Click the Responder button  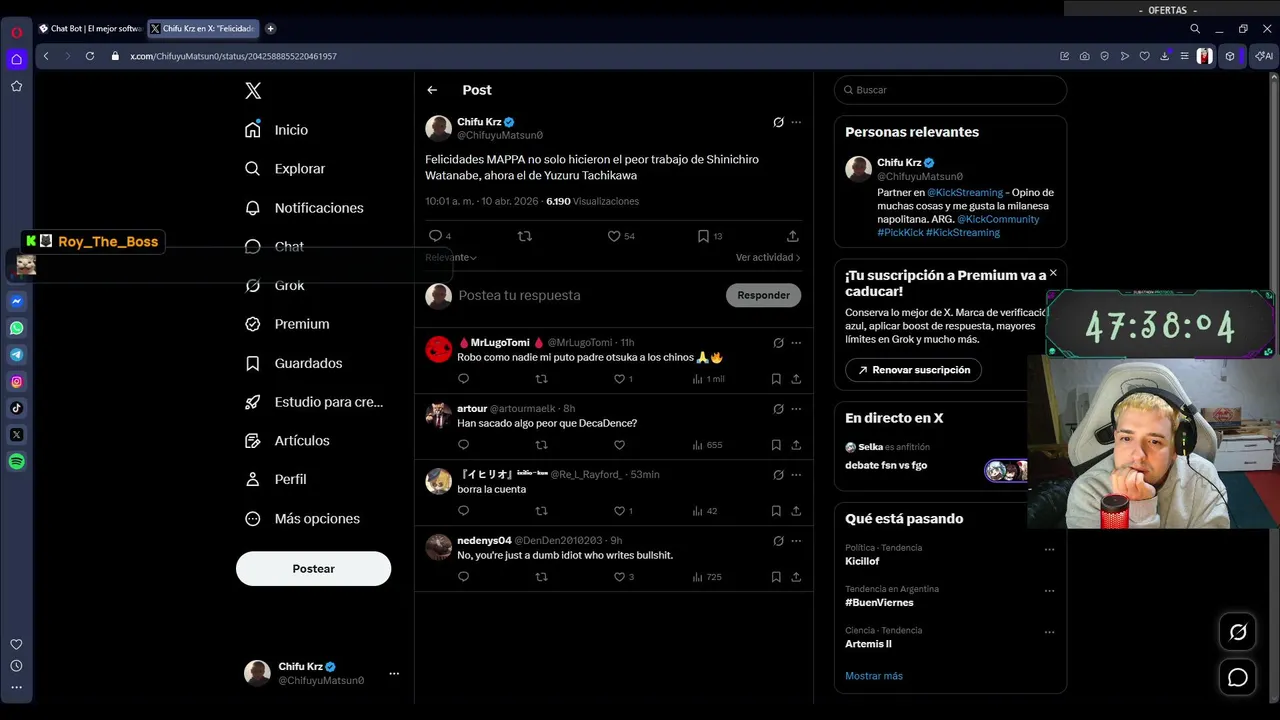[763, 295]
